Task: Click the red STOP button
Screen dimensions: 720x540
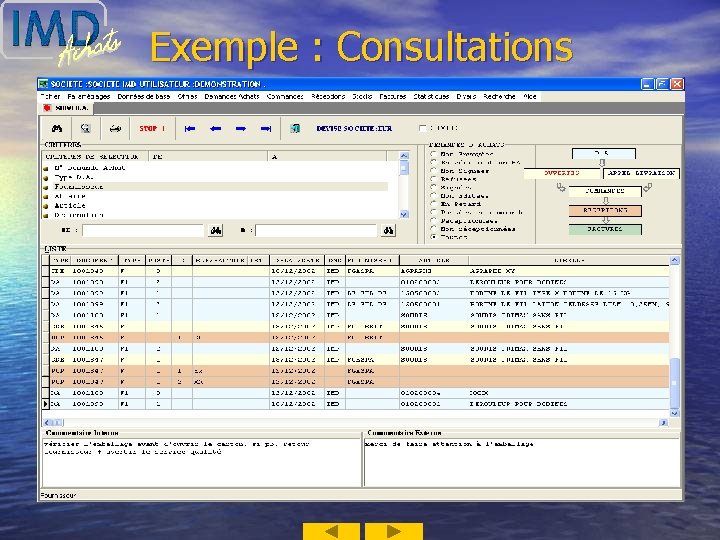Action: click(x=152, y=129)
